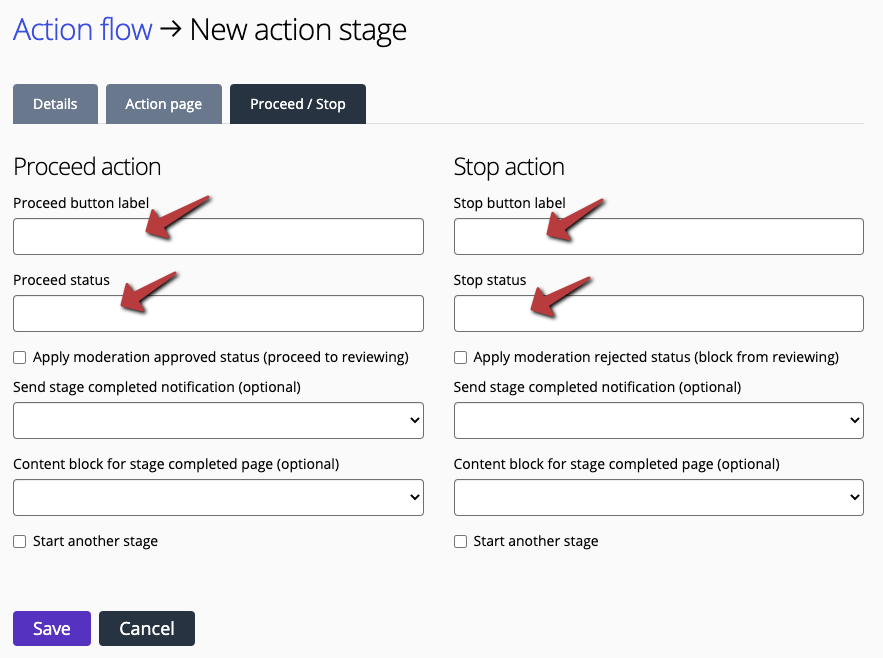This screenshot has width=883, height=658.
Task: Focus the Proceed status input field
Action: coord(218,313)
